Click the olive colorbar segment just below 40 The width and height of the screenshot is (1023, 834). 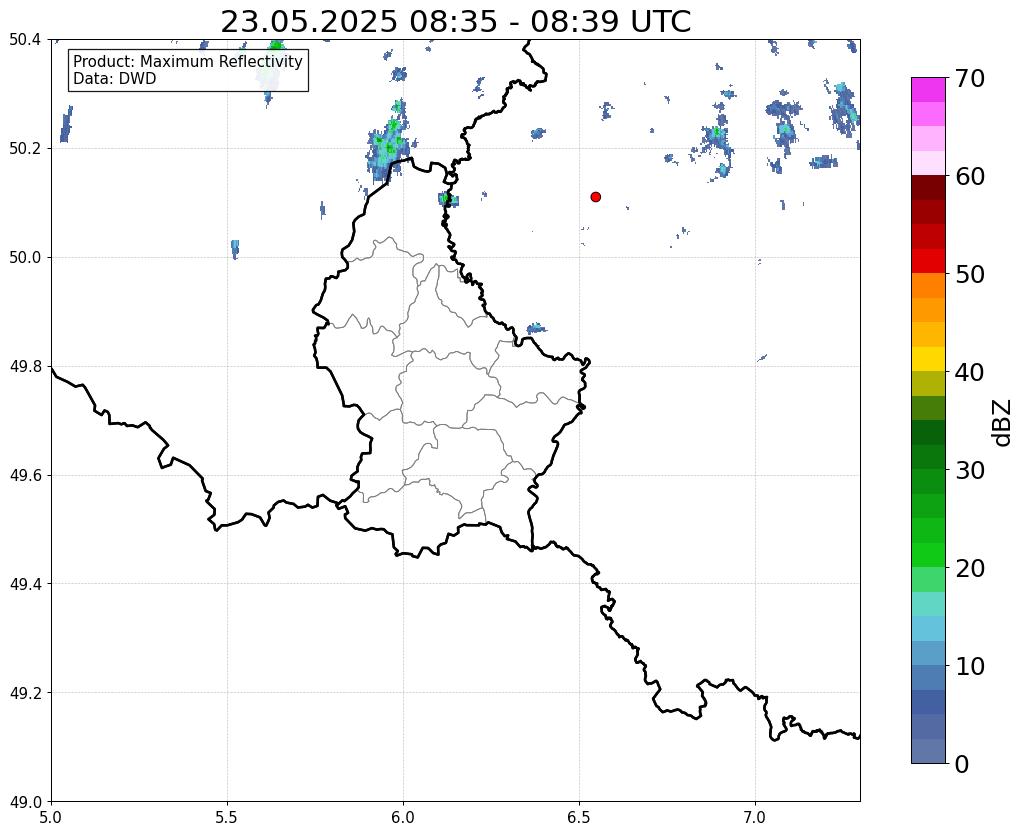click(x=928, y=384)
